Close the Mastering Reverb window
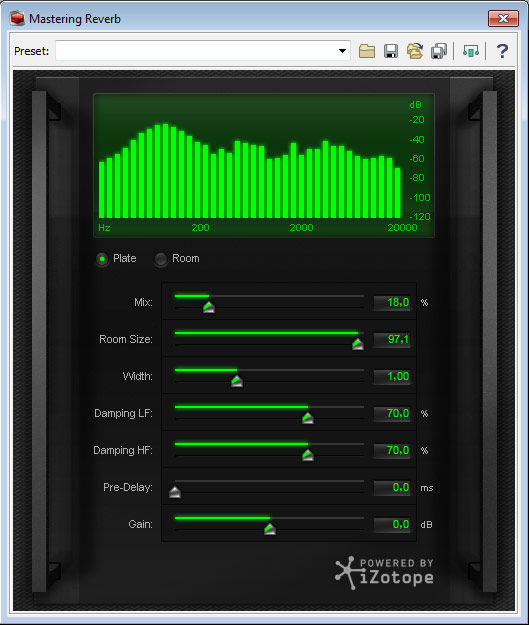 pos(503,18)
